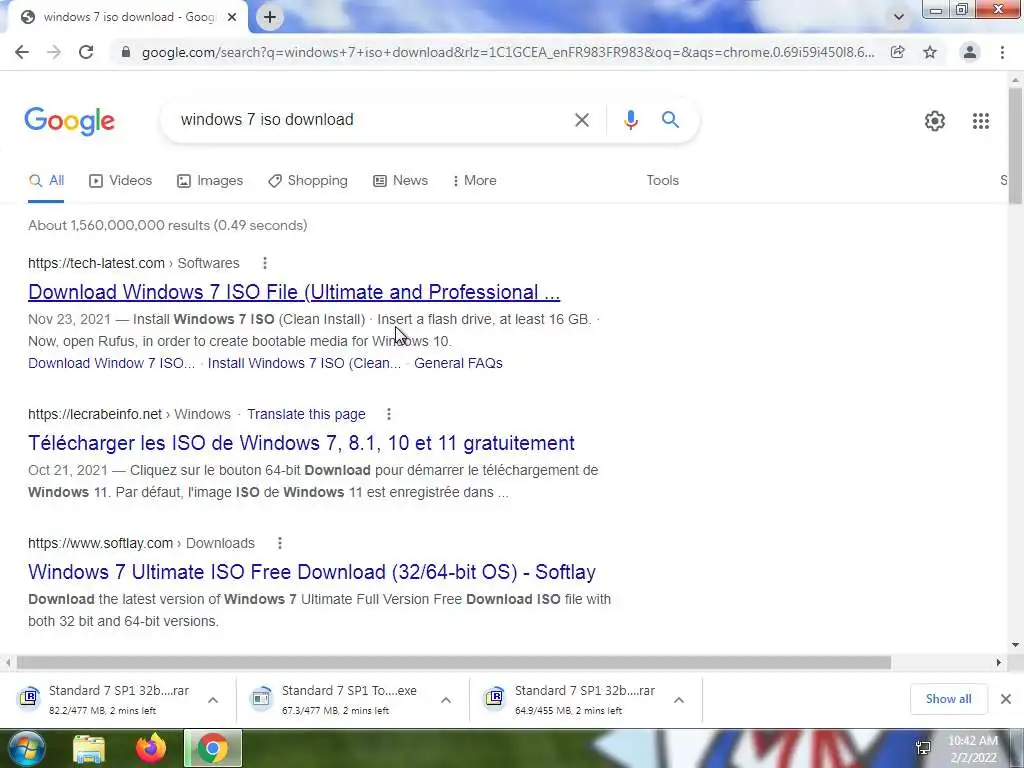Switch to News results tab
Viewport: 1024px width, 768px height.
pos(400,181)
